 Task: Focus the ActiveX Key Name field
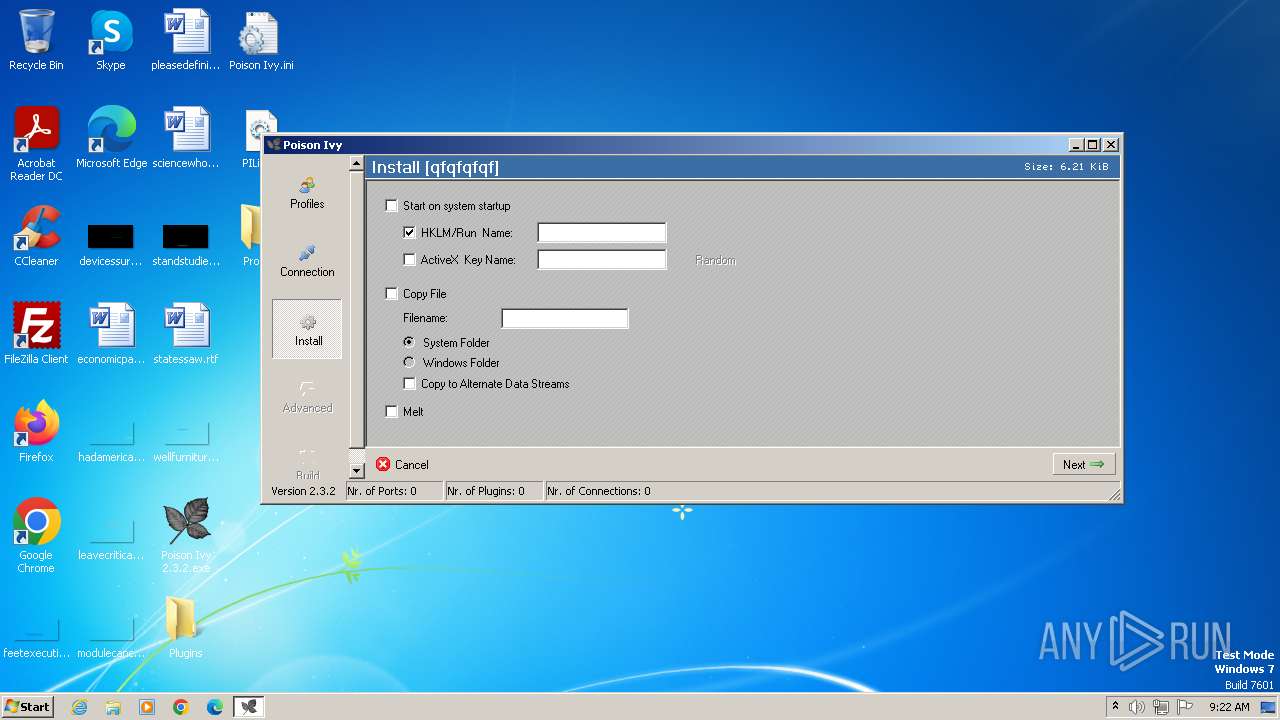point(601,260)
